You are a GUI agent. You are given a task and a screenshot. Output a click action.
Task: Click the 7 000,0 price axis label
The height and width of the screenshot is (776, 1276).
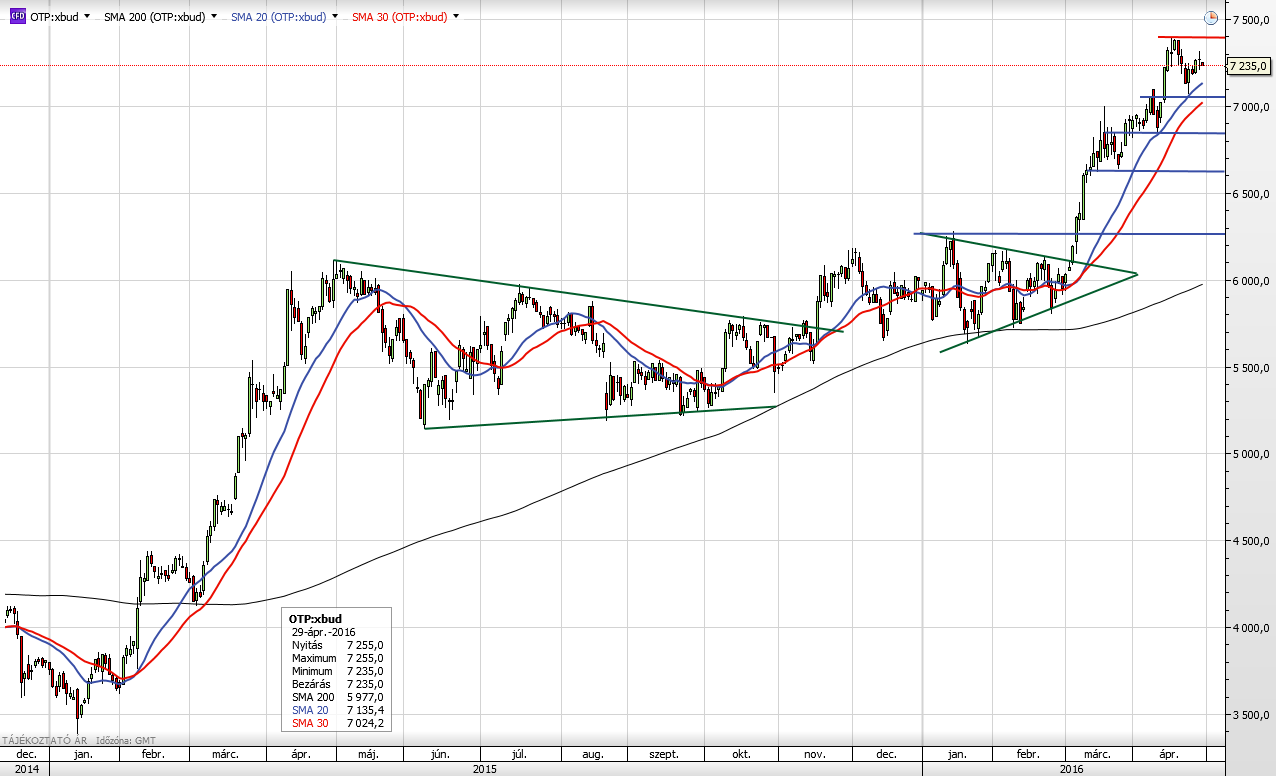point(1251,107)
